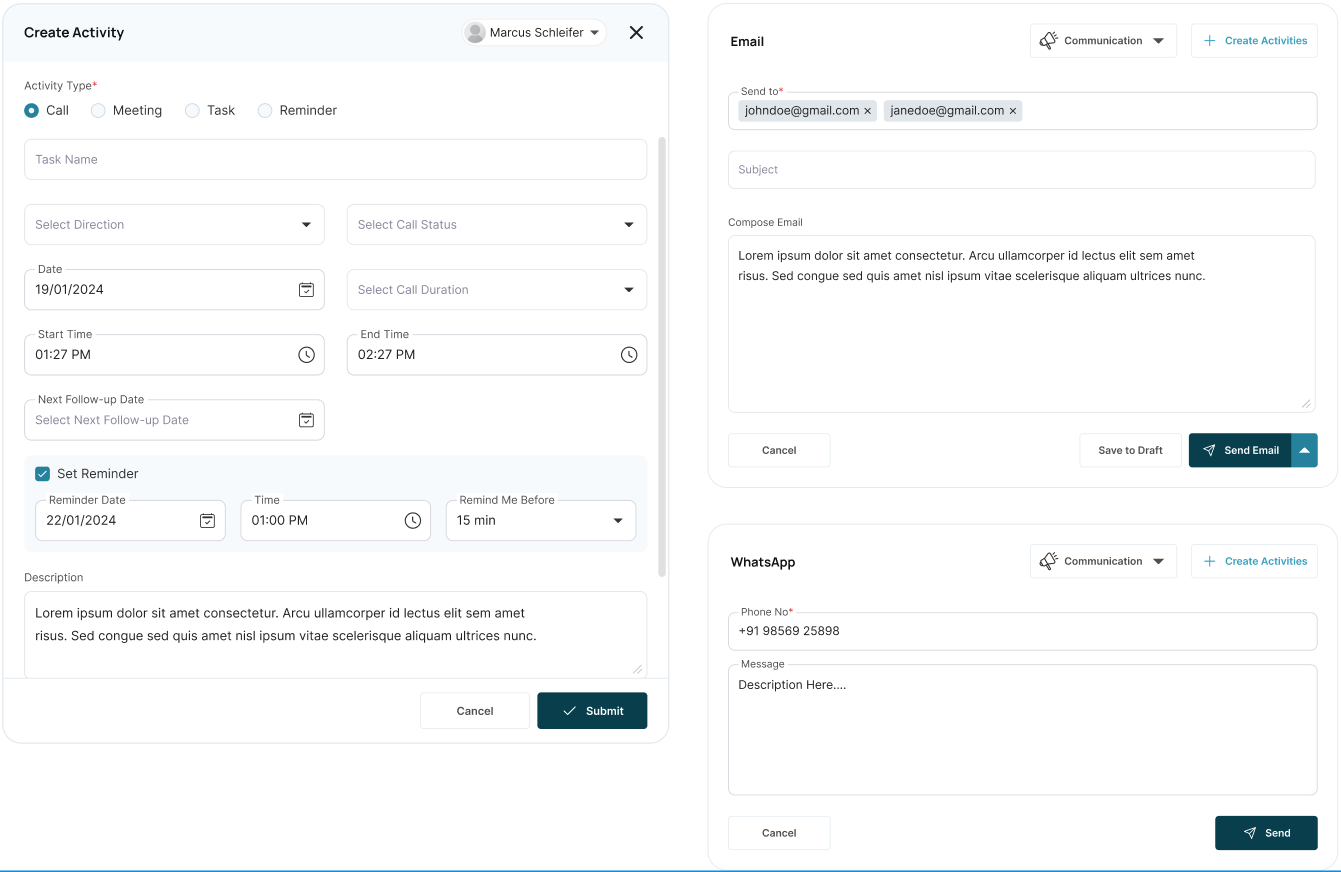Open the Reminder Date calendar icon
1341x872 pixels.
(x=207, y=521)
